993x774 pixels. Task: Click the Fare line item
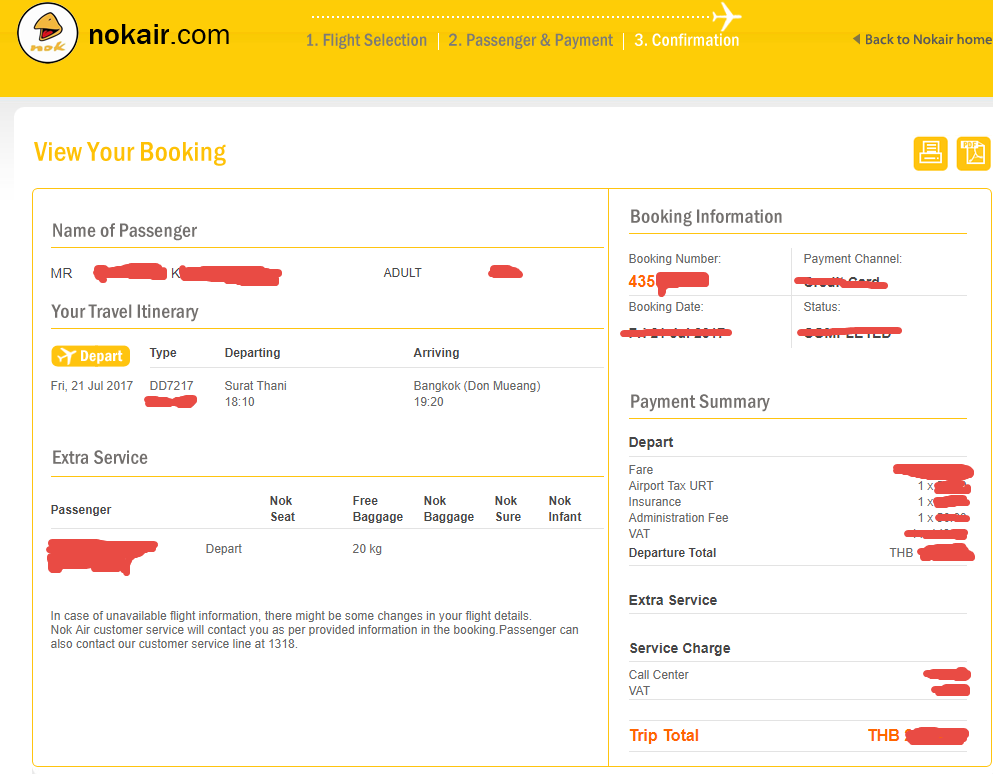pyautogui.click(x=640, y=469)
